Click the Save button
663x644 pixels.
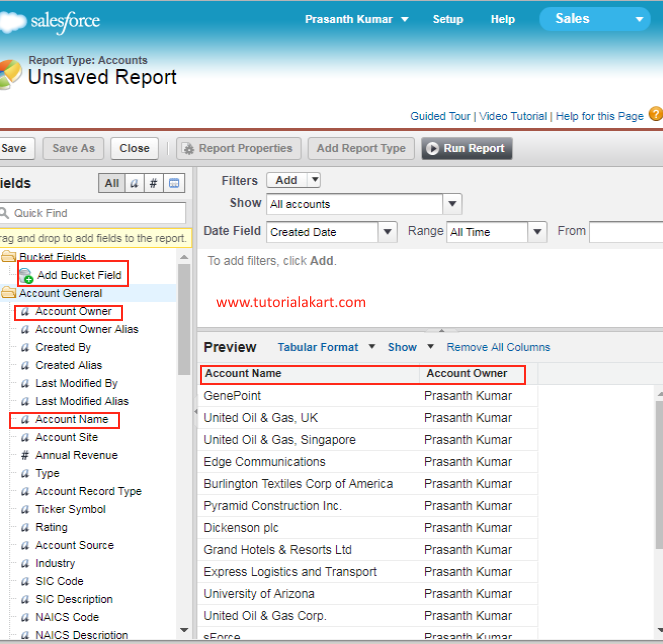[x=15, y=148]
